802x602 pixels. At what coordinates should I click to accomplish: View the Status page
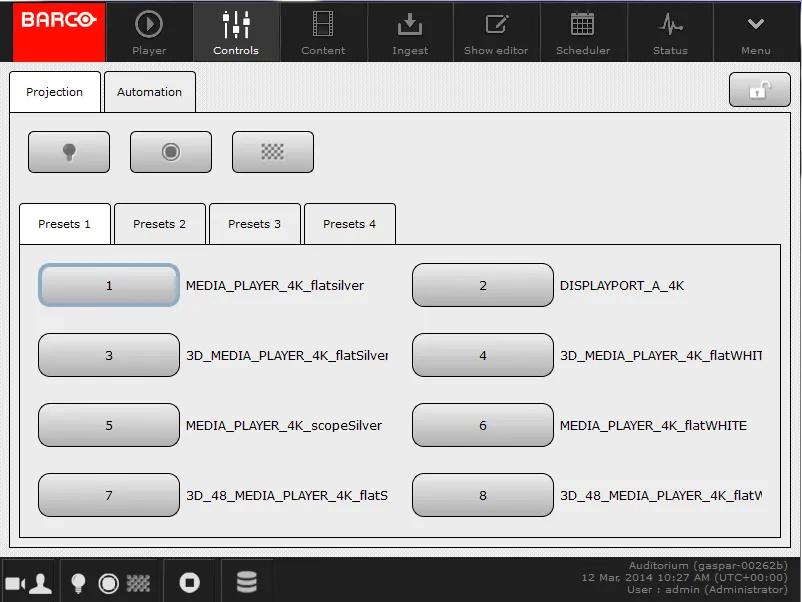[x=669, y=32]
